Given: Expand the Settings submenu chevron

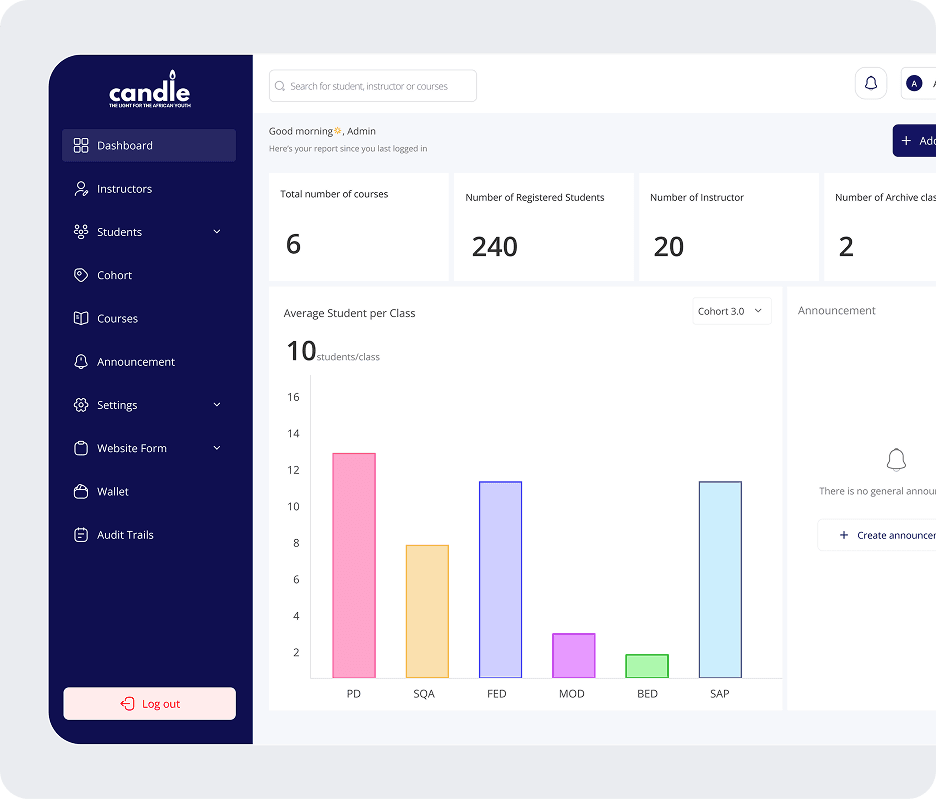Looking at the screenshot, I should click(217, 405).
